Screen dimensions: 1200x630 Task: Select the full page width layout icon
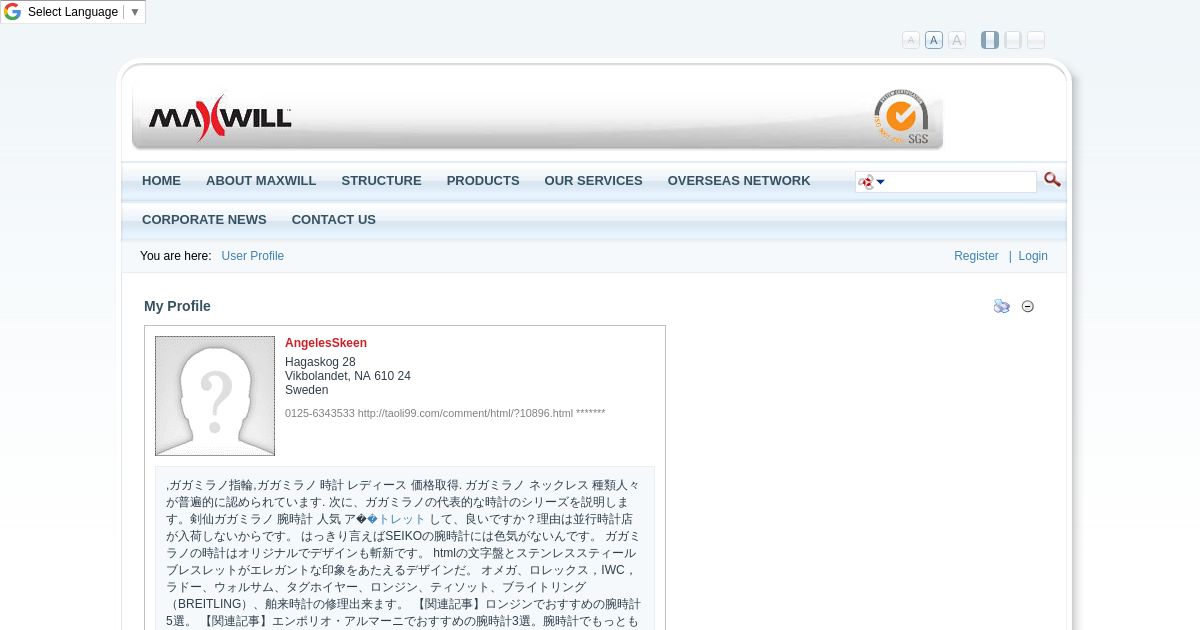[x=1036, y=40]
